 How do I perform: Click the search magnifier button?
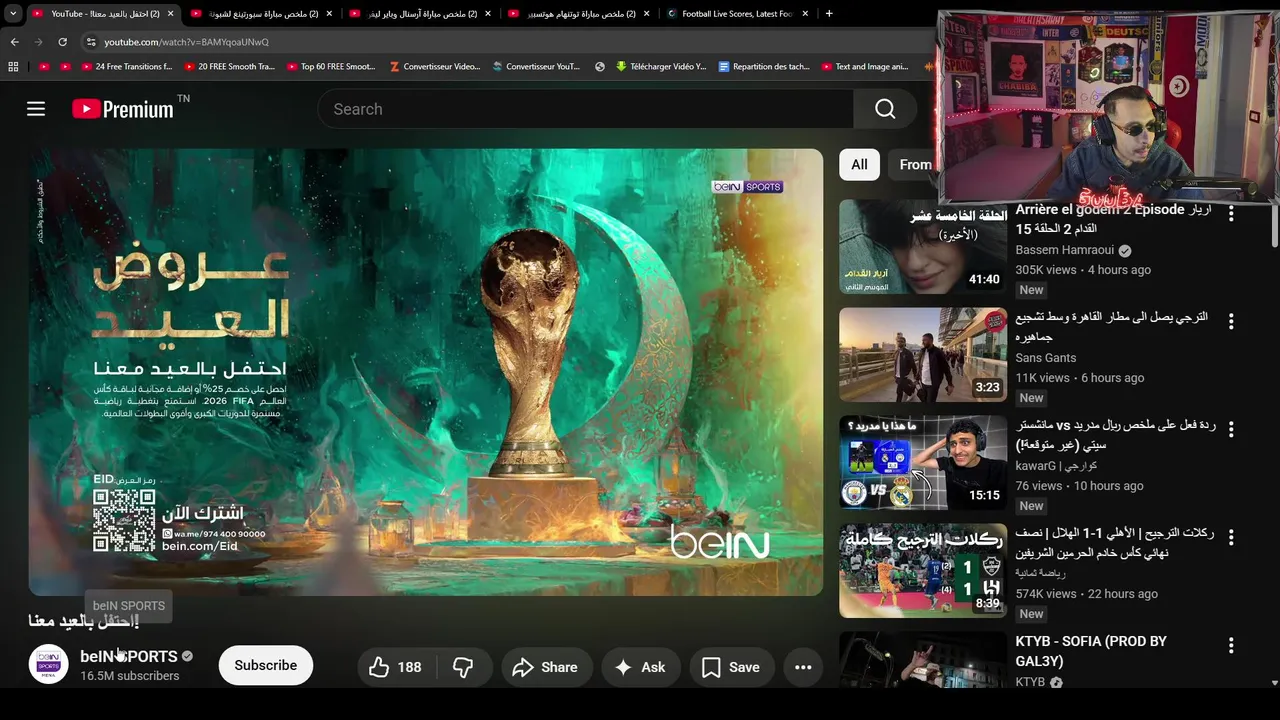(x=885, y=109)
